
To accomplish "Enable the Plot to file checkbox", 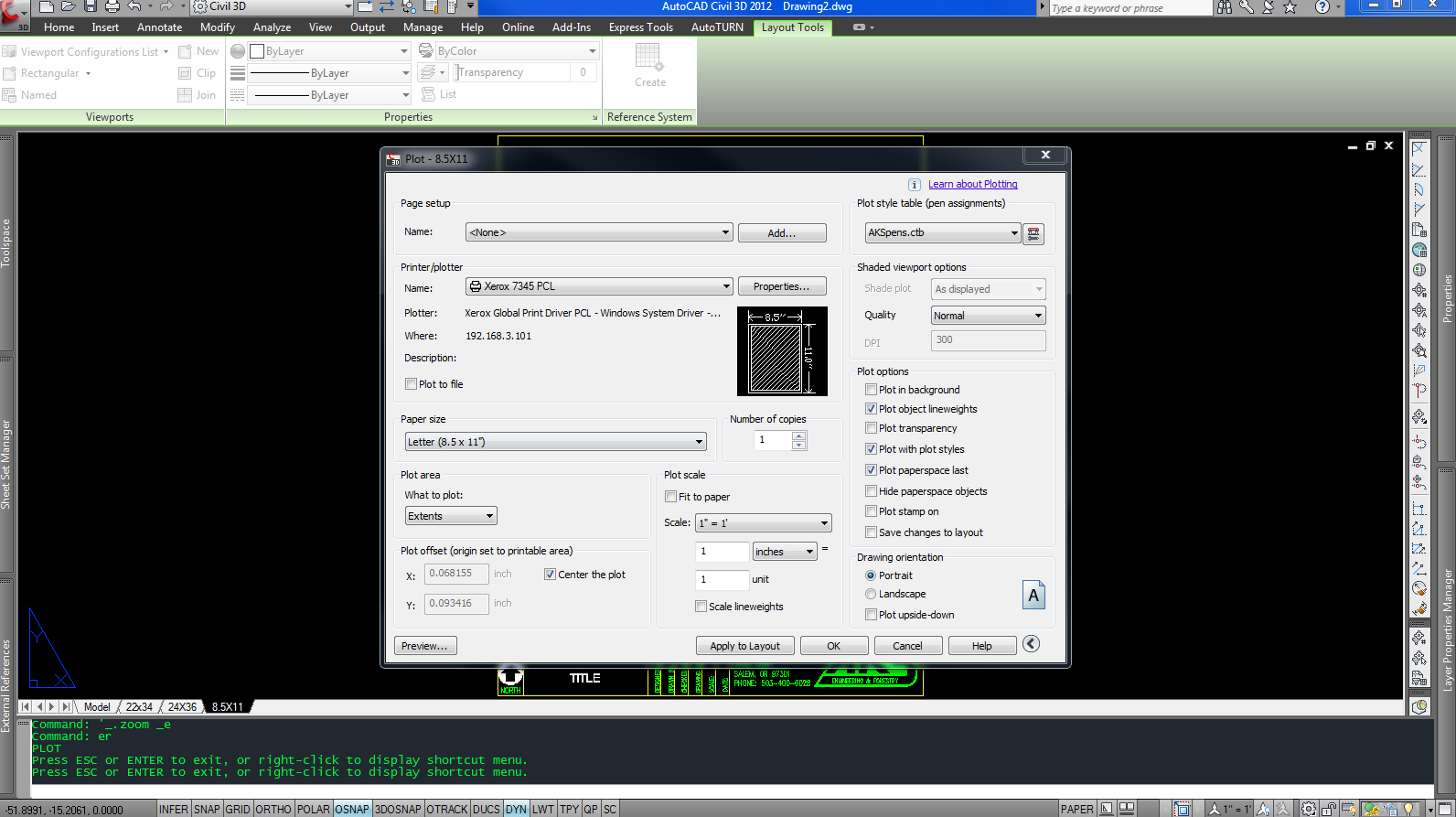I will (411, 384).
